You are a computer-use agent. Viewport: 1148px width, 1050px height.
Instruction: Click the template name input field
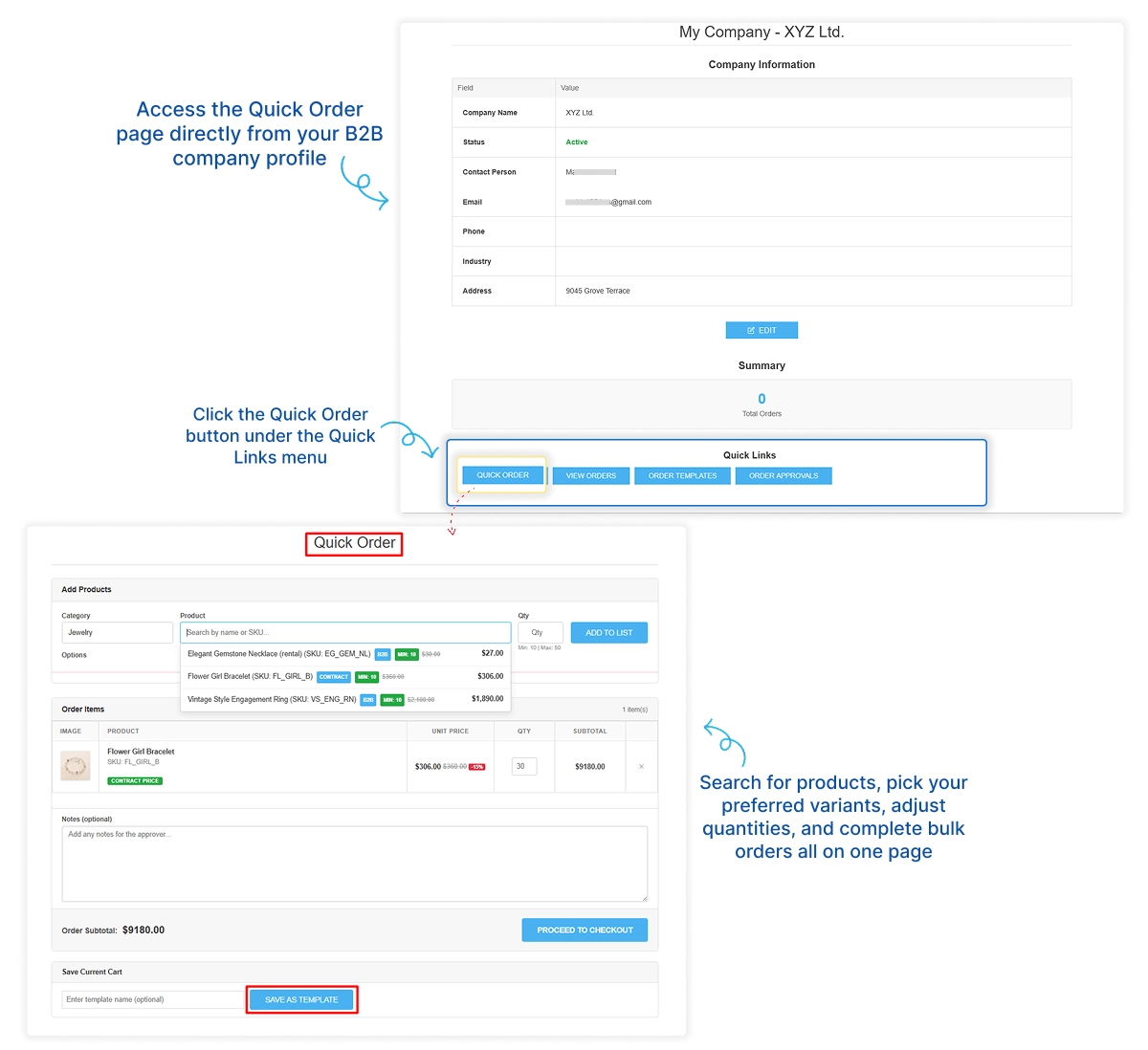(x=153, y=999)
